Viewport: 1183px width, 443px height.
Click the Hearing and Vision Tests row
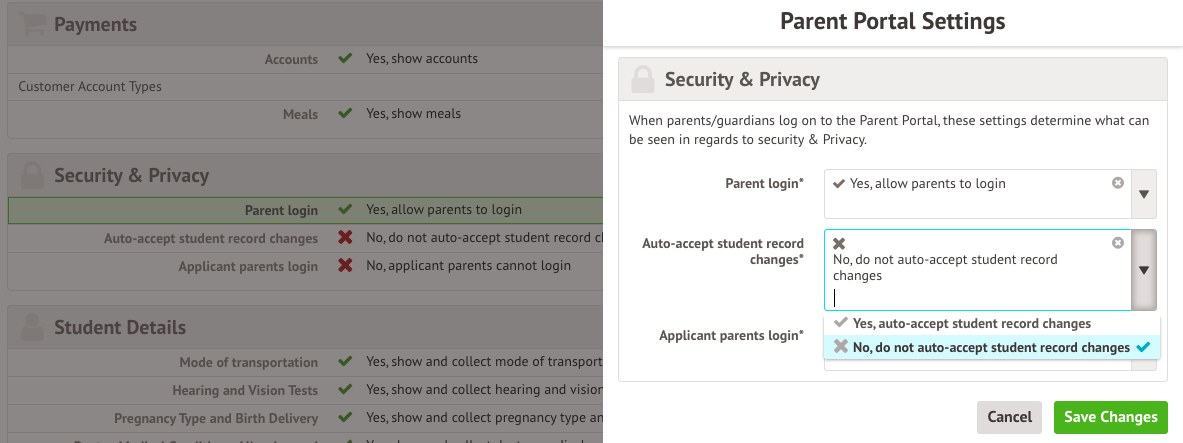(x=300, y=390)
